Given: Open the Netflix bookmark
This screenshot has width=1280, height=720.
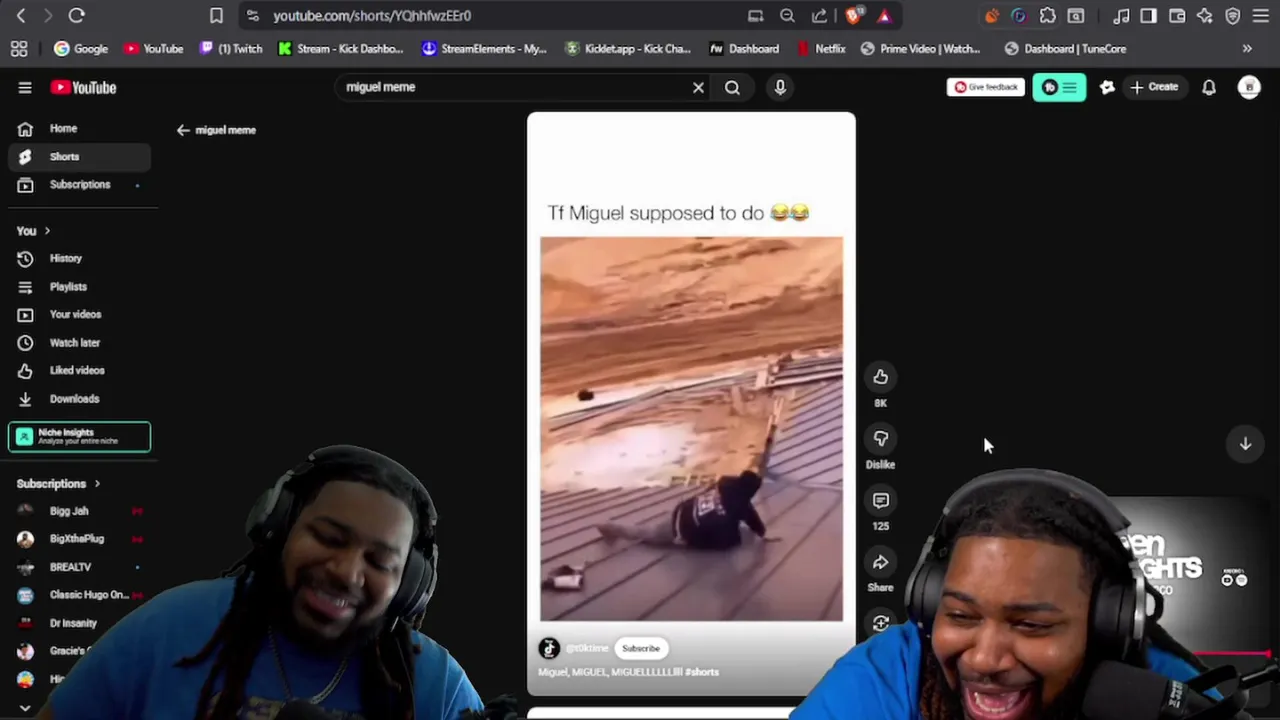Looking at the screenshot, I should tap(821, 48).
